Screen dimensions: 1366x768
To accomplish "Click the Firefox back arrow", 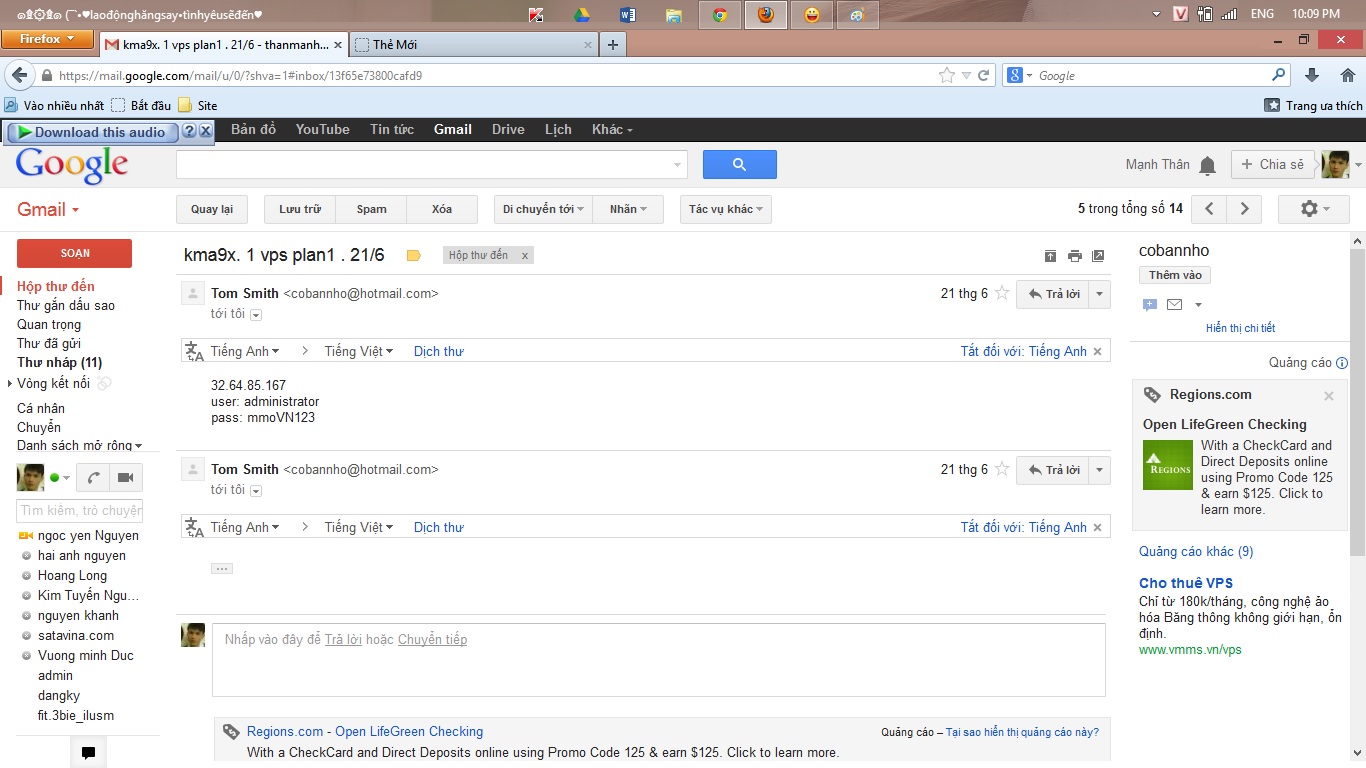I will (18, 75).
